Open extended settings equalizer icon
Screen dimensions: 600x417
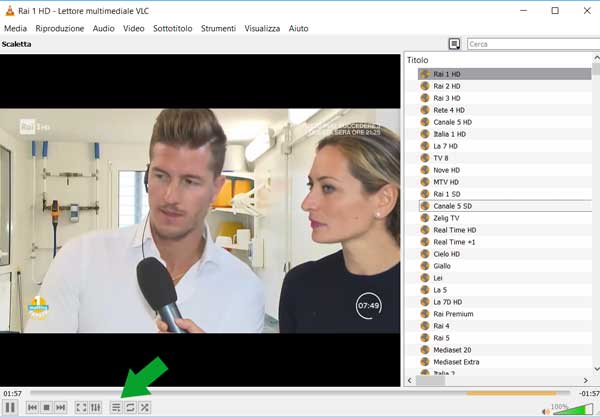[x=95, y=407]
